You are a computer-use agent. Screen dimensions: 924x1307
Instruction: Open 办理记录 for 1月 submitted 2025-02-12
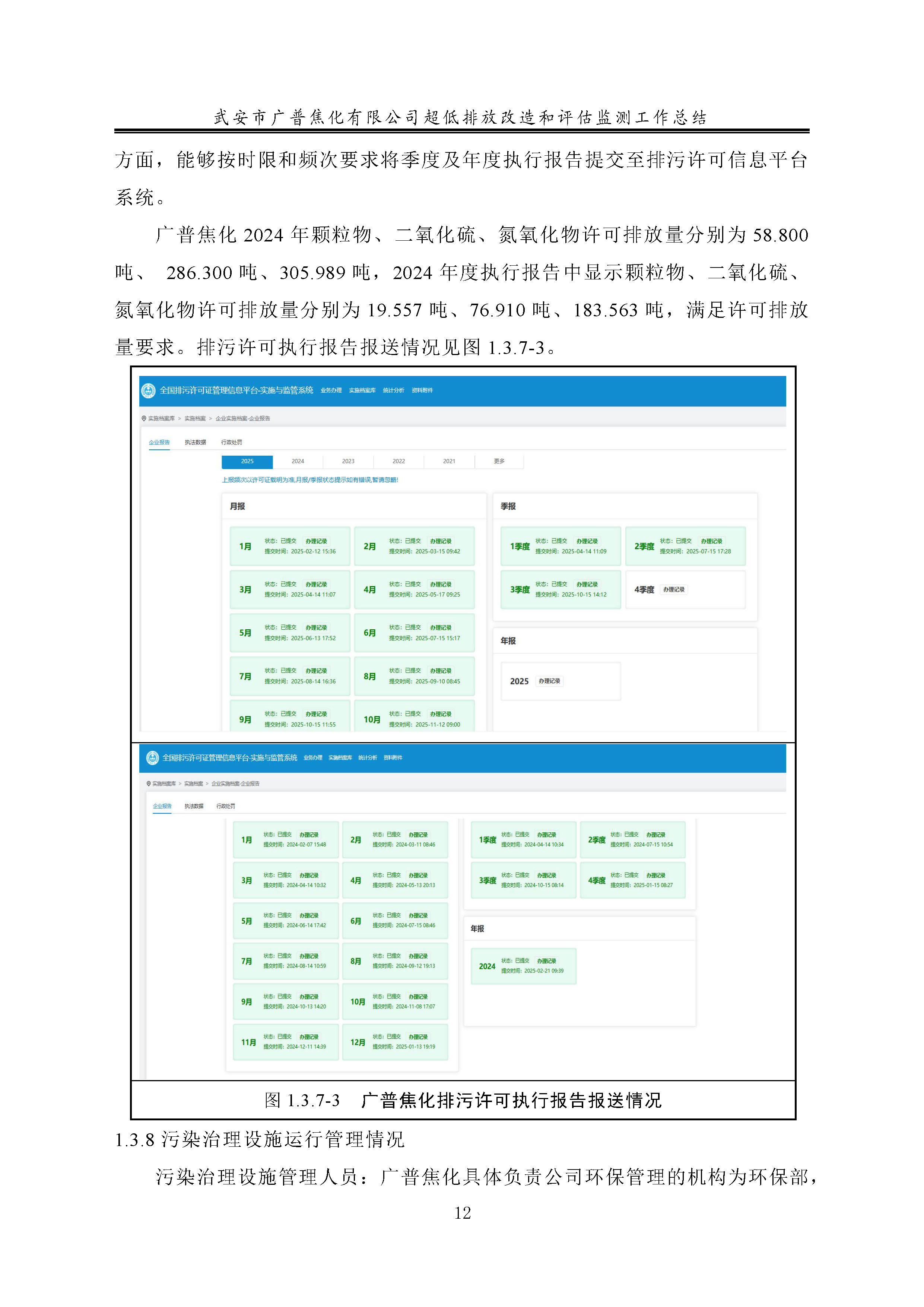[316, 541]
